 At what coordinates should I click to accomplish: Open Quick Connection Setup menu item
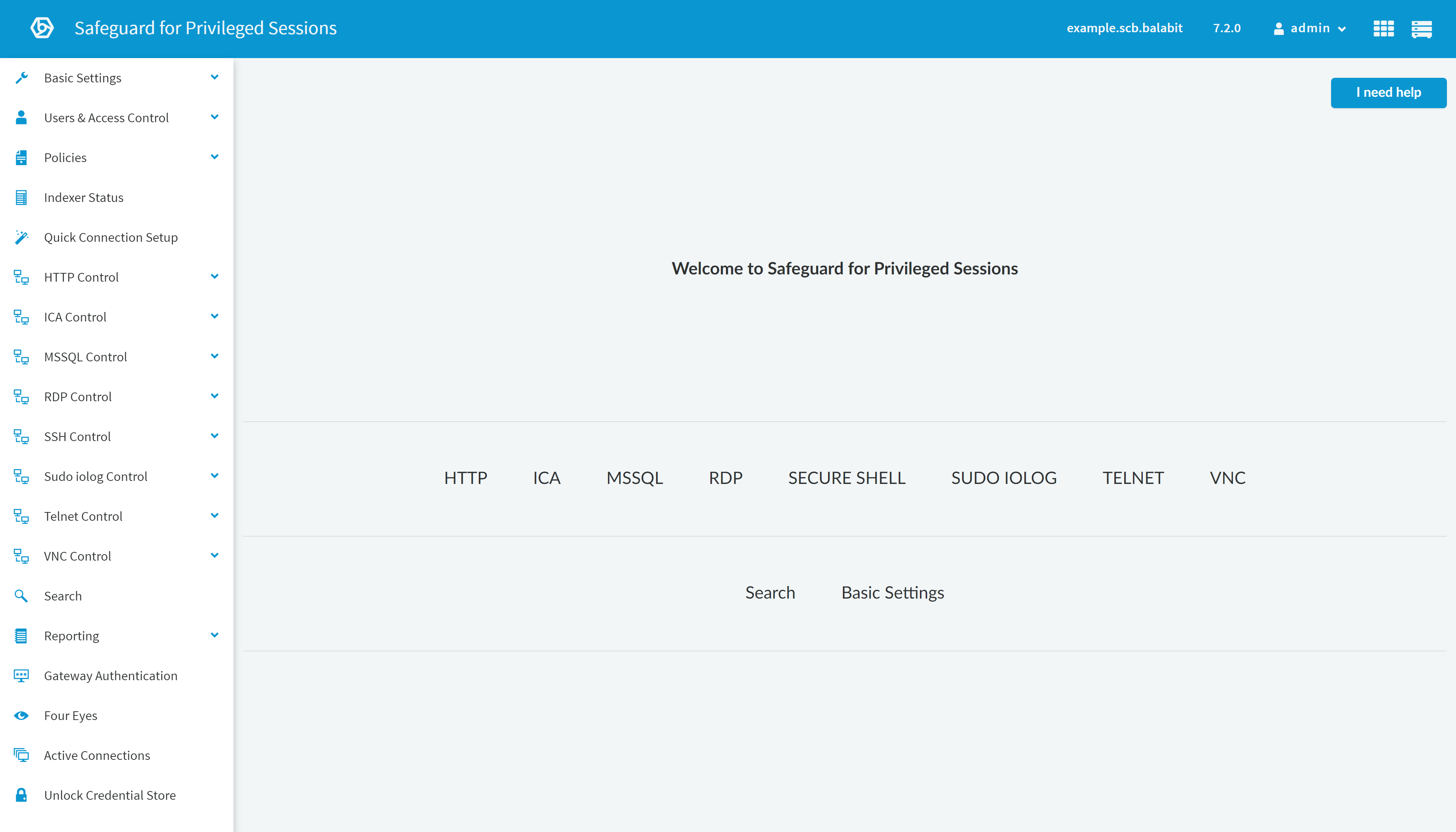coord(117,237)
